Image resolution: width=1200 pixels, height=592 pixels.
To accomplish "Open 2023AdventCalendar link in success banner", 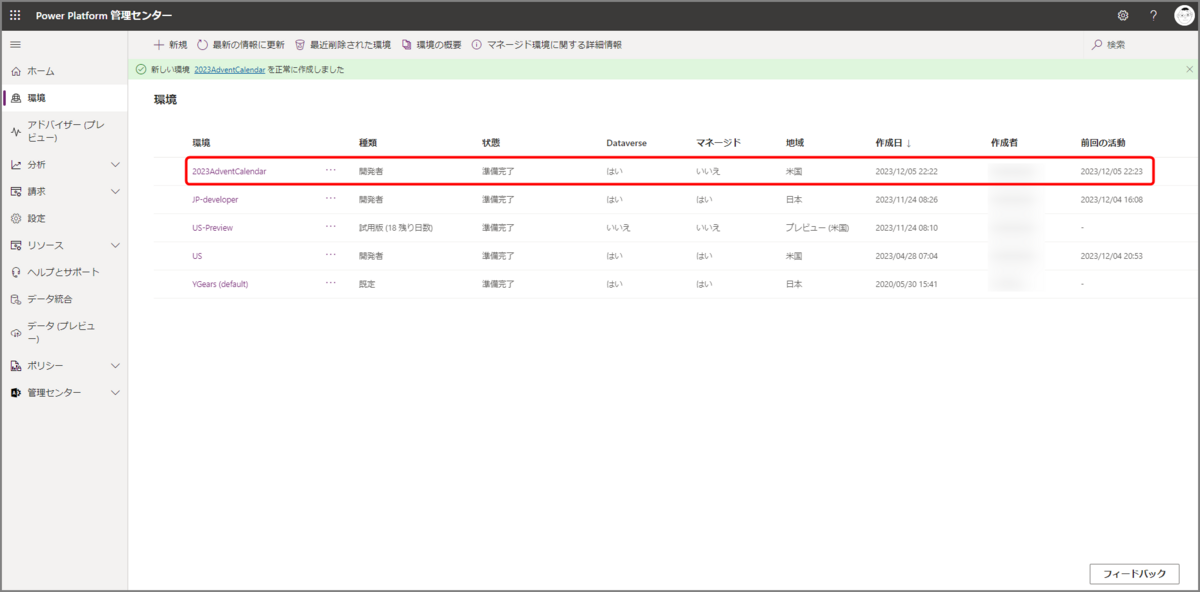I will click(x=229, y=69).
